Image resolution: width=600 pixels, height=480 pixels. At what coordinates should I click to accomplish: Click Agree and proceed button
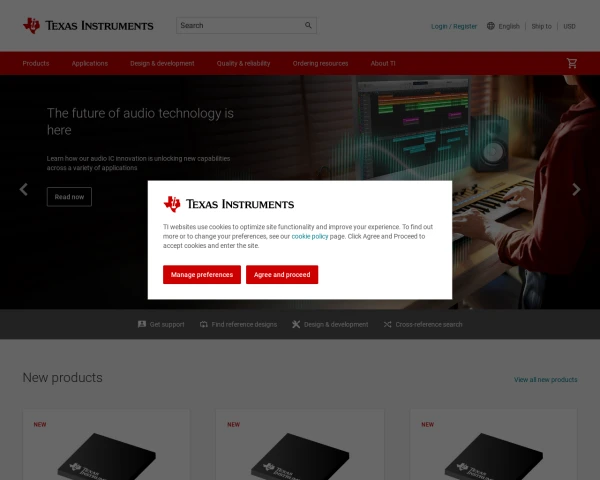click(282, 274)
